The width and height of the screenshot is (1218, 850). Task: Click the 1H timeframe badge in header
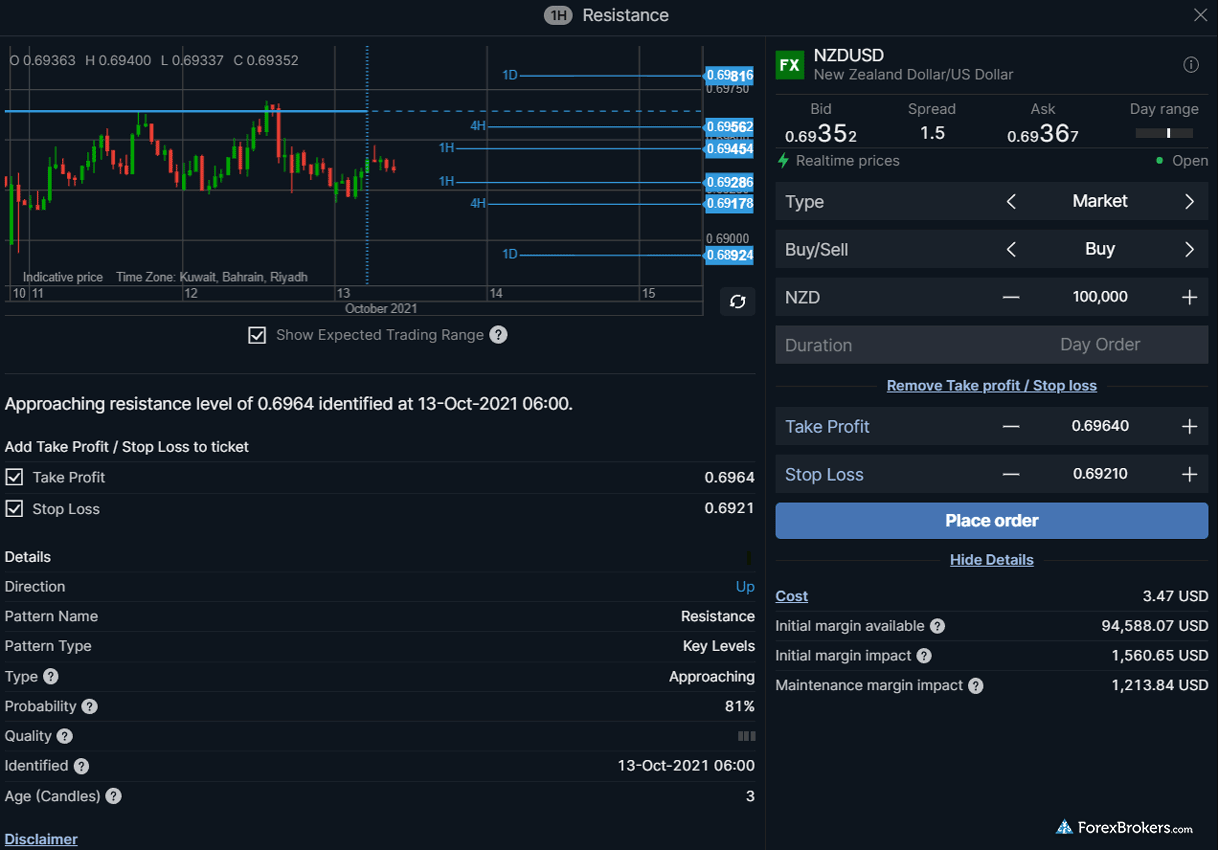coord(558,16)
